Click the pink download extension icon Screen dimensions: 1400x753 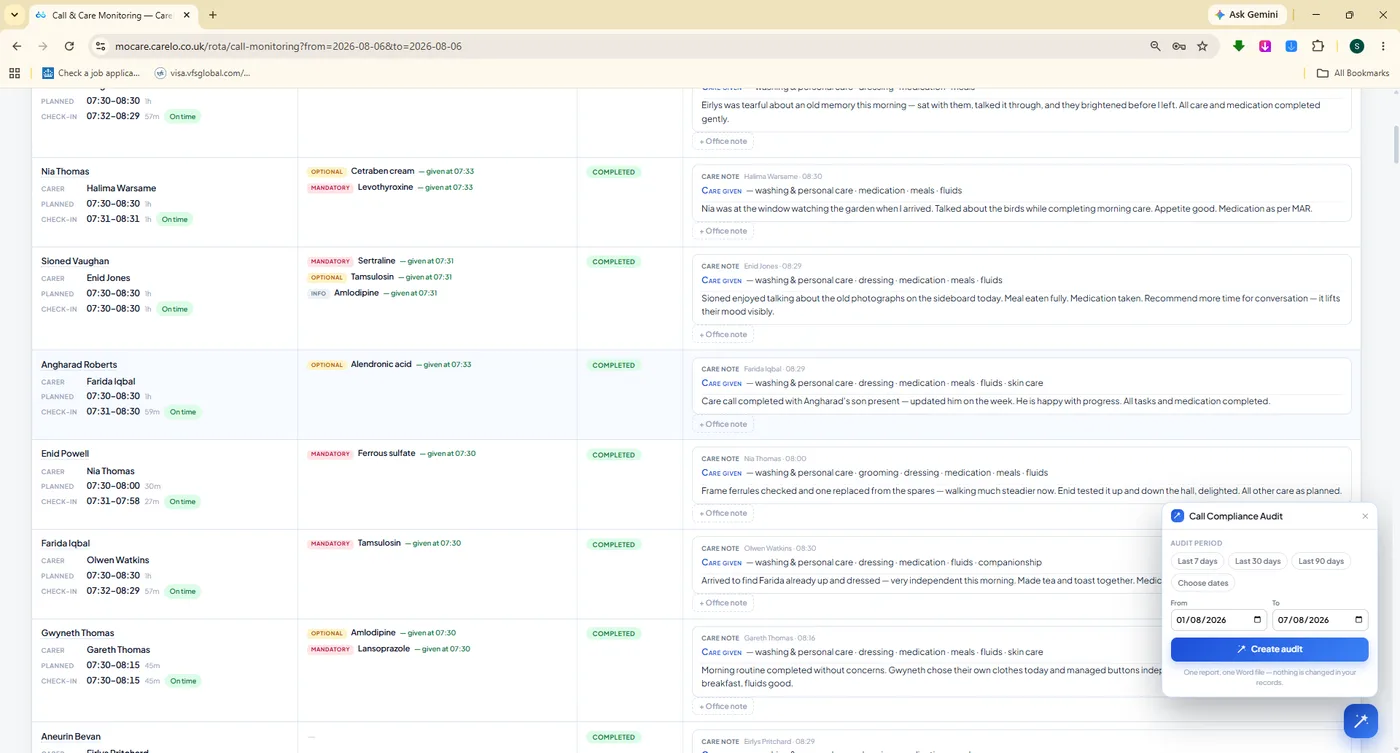point(1265,46)
